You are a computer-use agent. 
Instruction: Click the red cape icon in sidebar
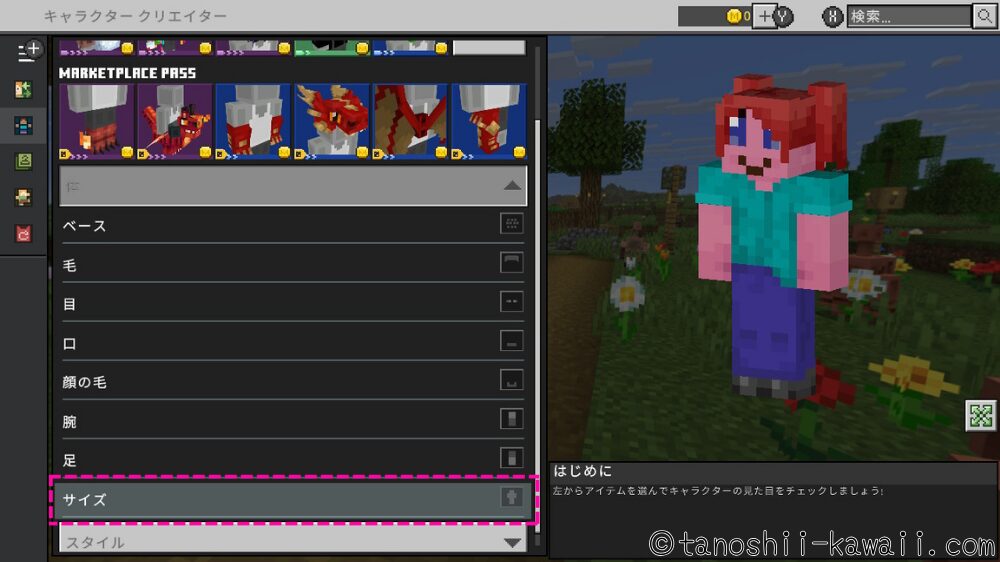coord(24,234)
